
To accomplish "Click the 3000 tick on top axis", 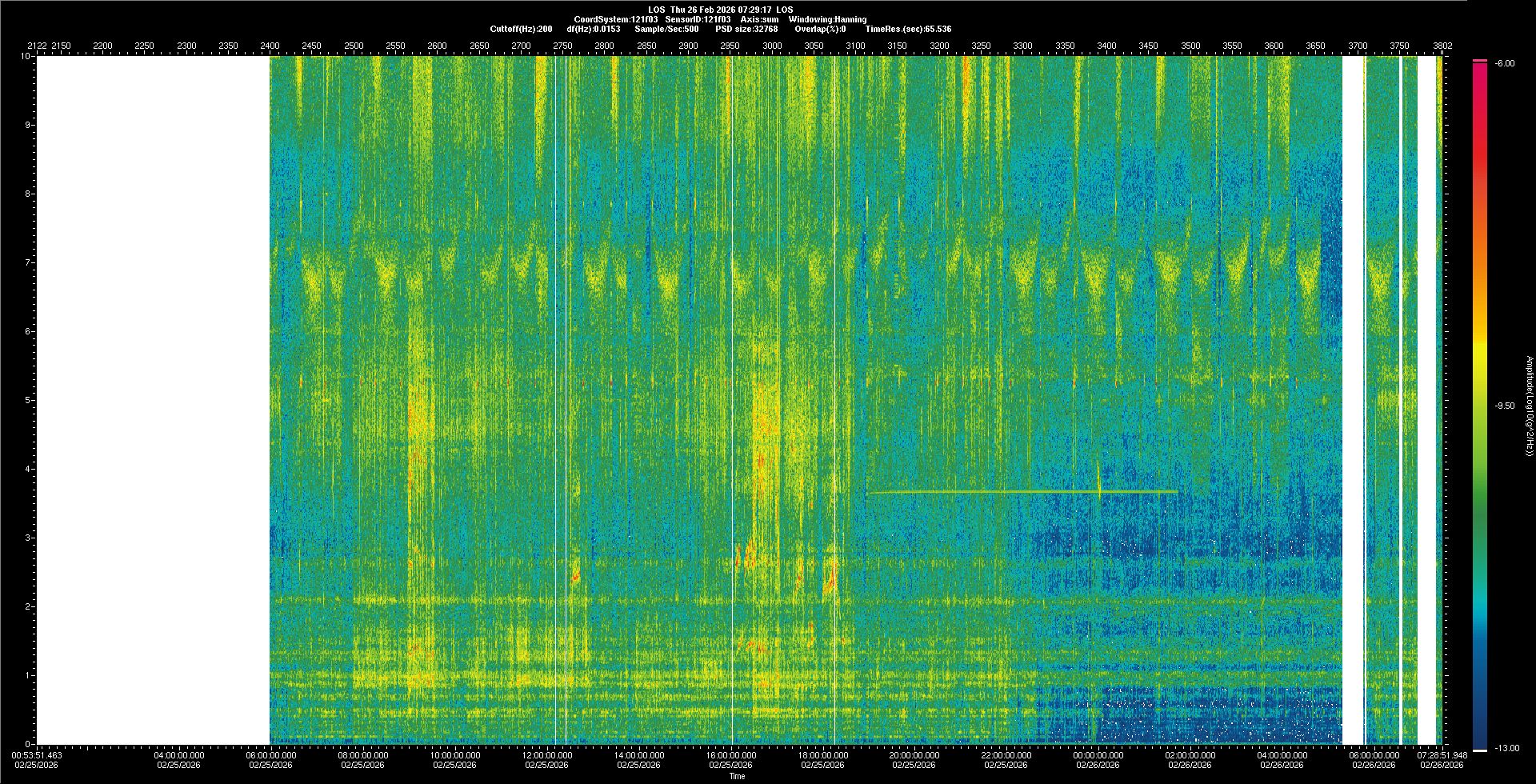I will [x=772, y=46].
